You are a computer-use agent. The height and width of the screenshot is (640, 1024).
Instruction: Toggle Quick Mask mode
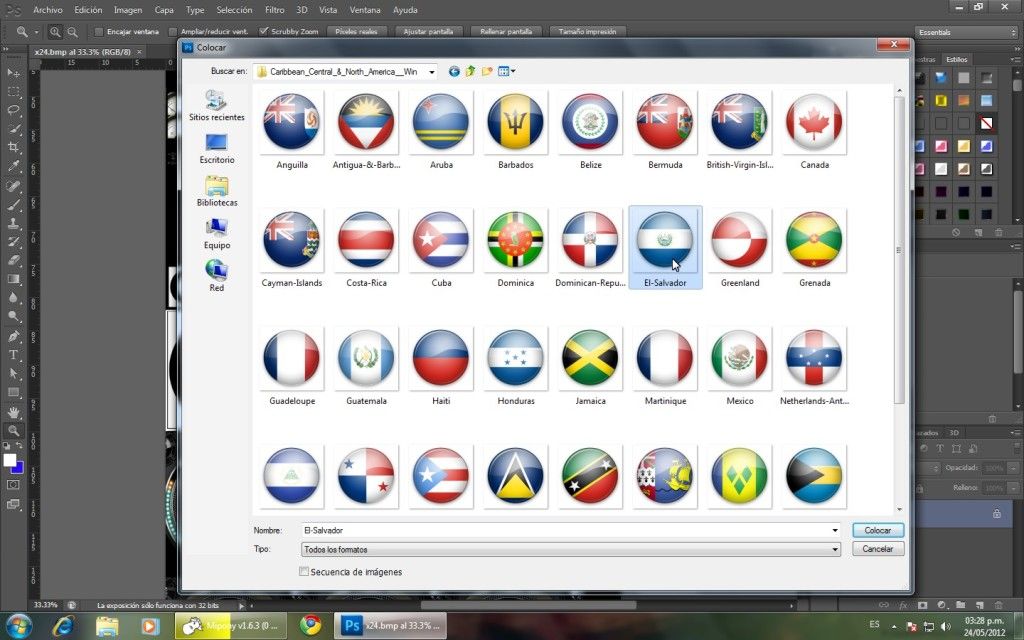(x=13, y=485)
